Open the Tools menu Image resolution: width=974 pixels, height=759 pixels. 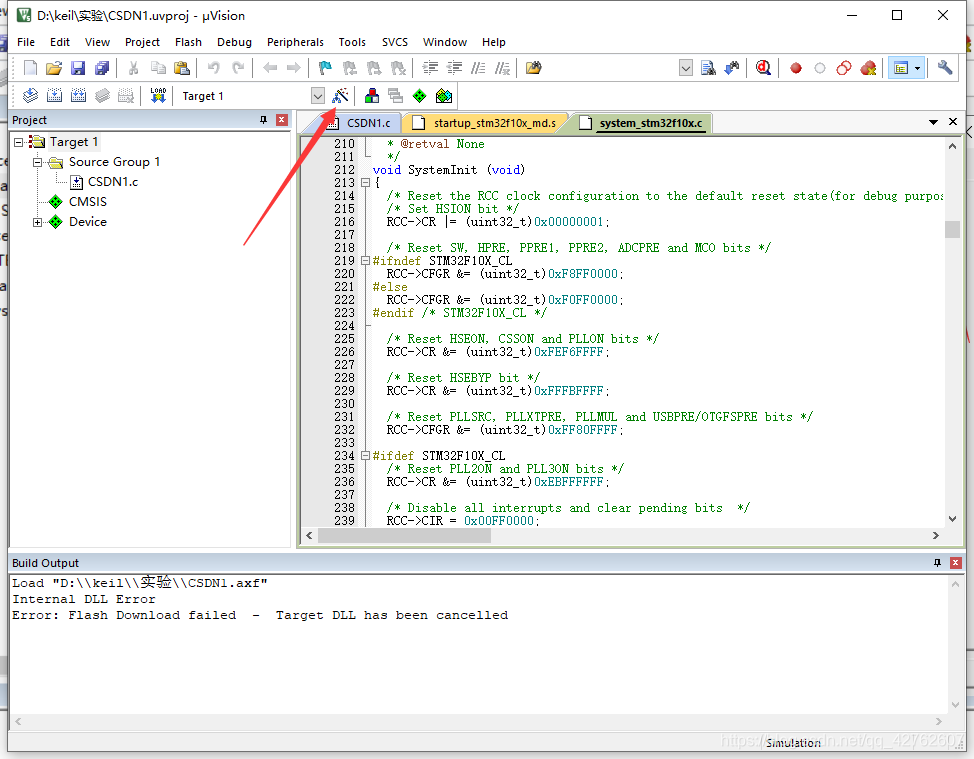[352, 42]
